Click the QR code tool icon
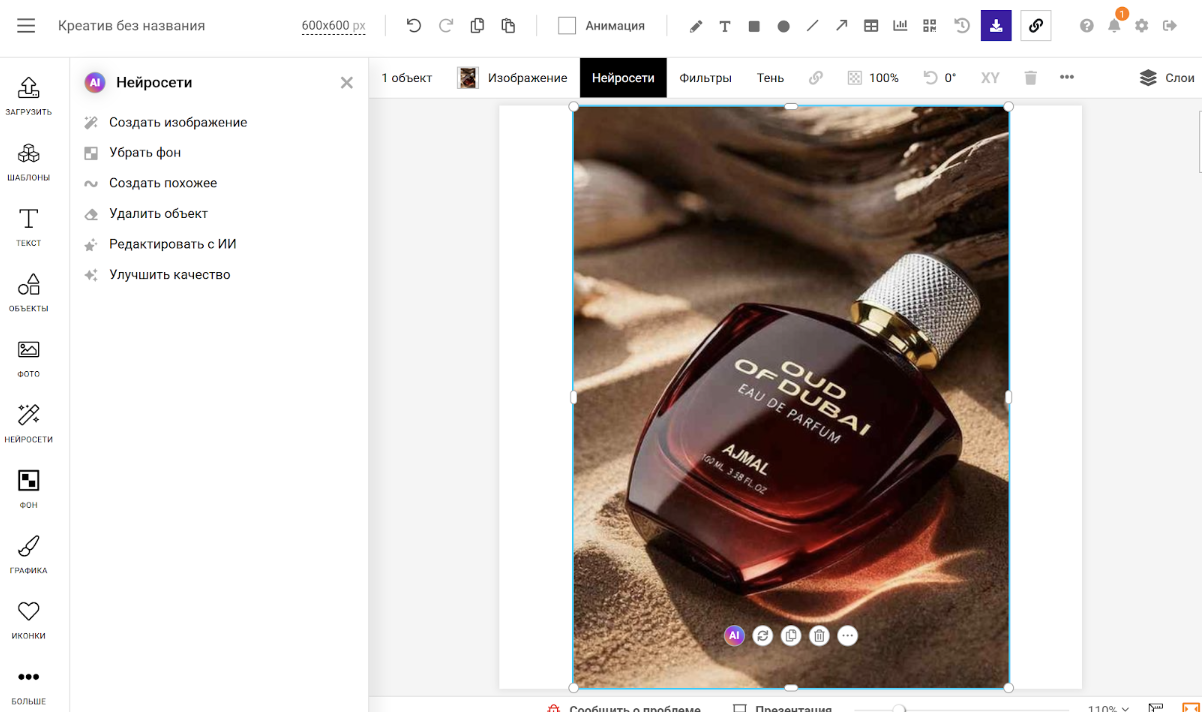Viewport: 1202px width, 712px height. pyautogui.click(x=930, y=26)
